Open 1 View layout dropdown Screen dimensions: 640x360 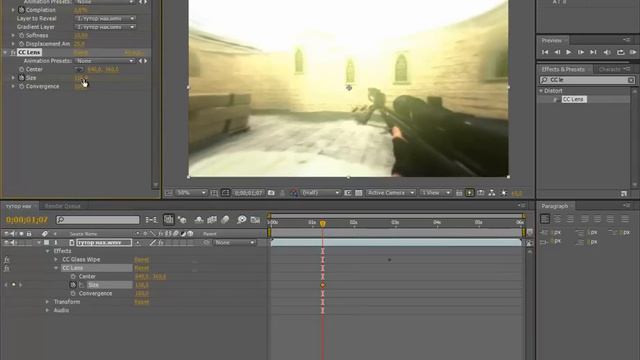point(436,193)
